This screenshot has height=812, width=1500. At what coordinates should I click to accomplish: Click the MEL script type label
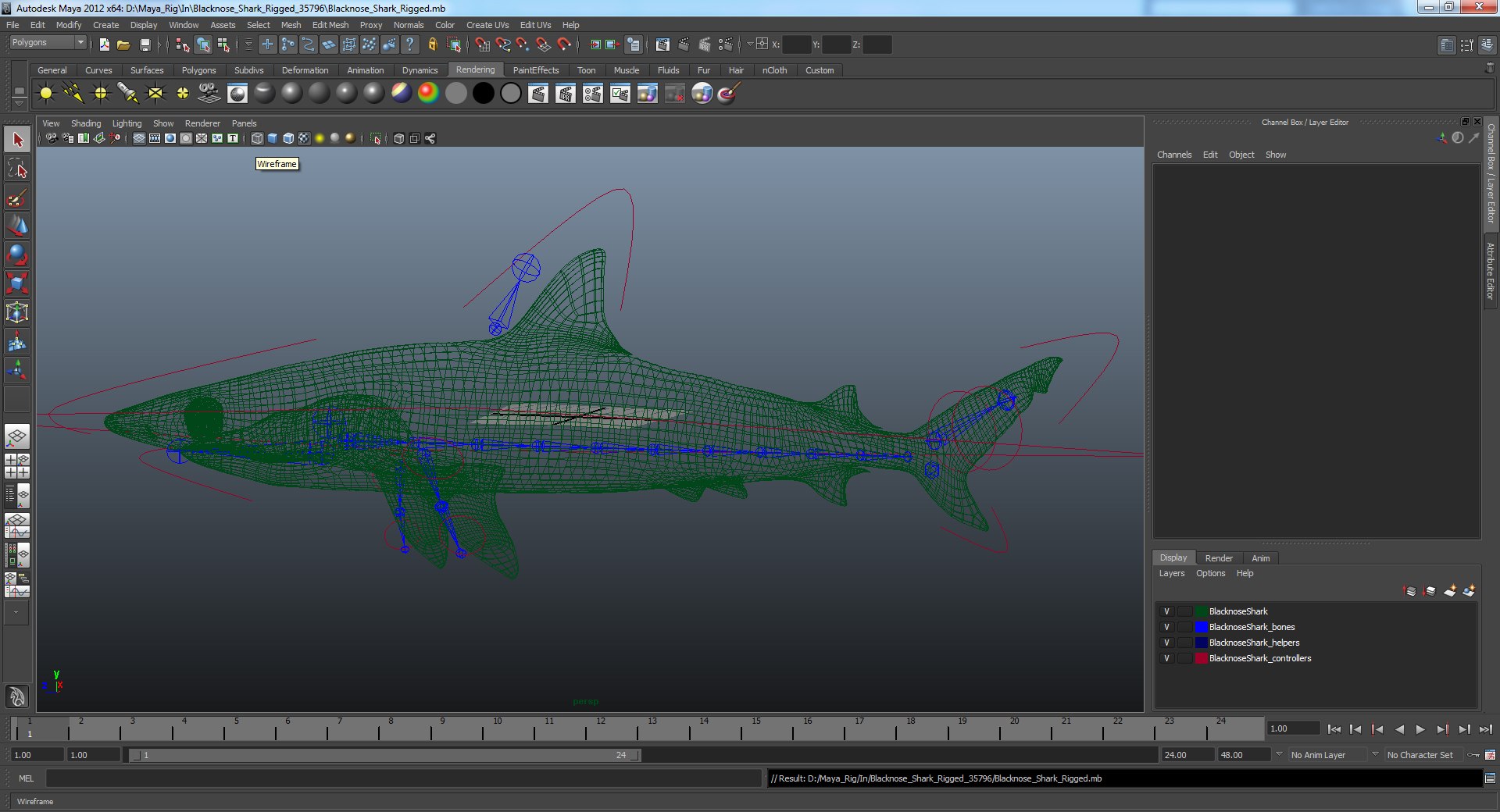pos(26,778)
